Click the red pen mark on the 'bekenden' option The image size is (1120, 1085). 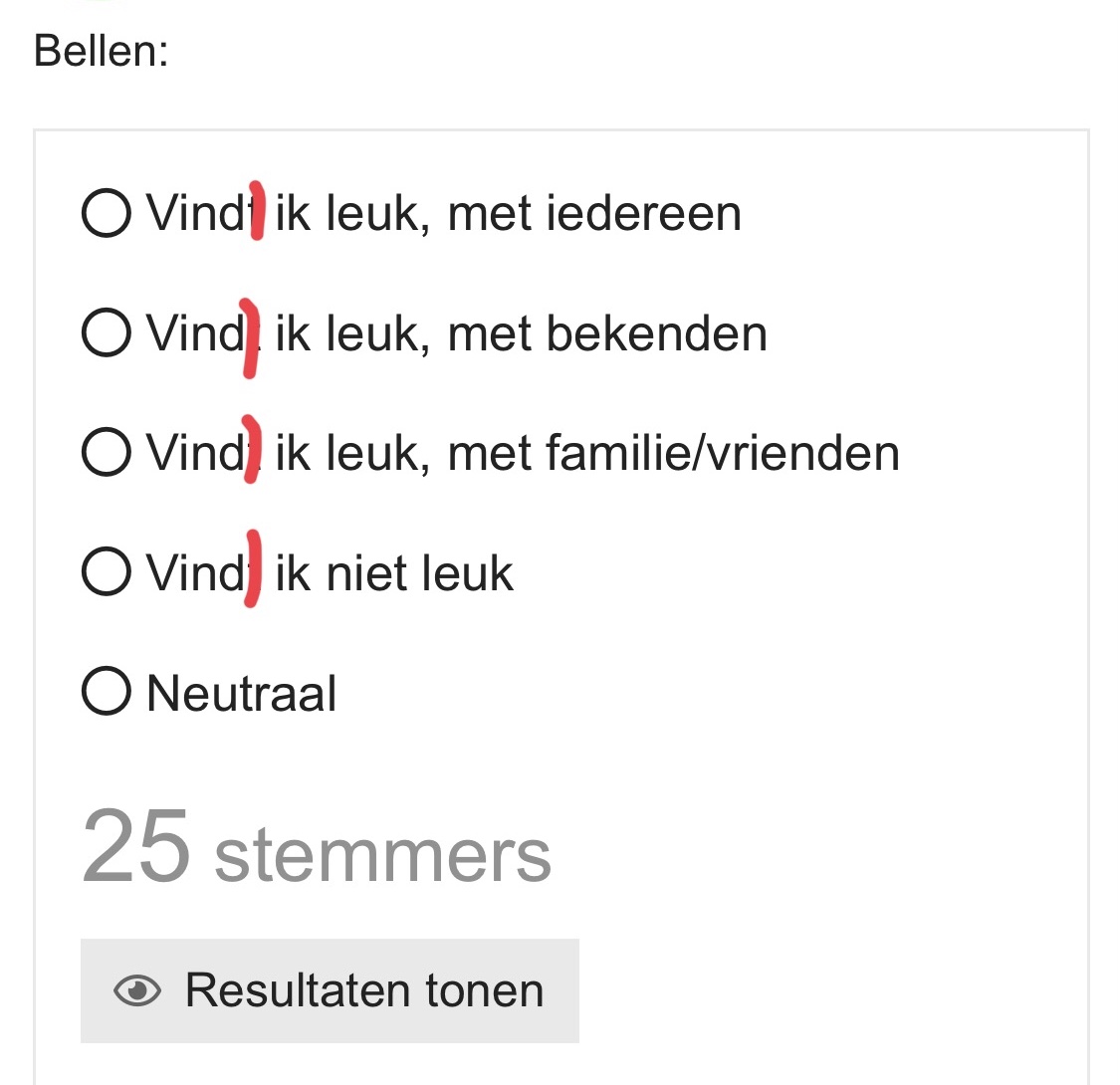point(249,337)
